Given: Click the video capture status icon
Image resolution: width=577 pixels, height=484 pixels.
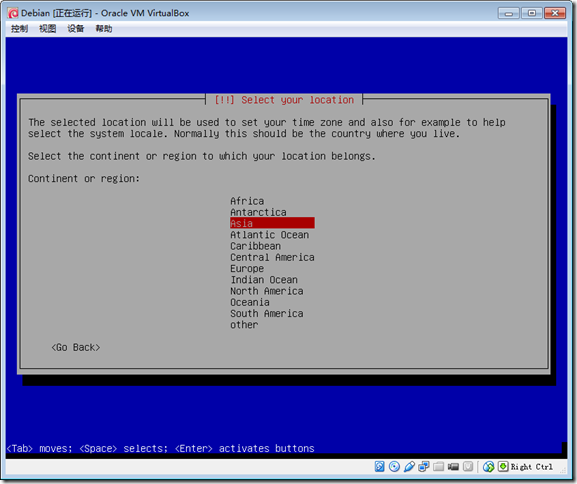Looking at the screenshot, I should [x=453, y=467].
